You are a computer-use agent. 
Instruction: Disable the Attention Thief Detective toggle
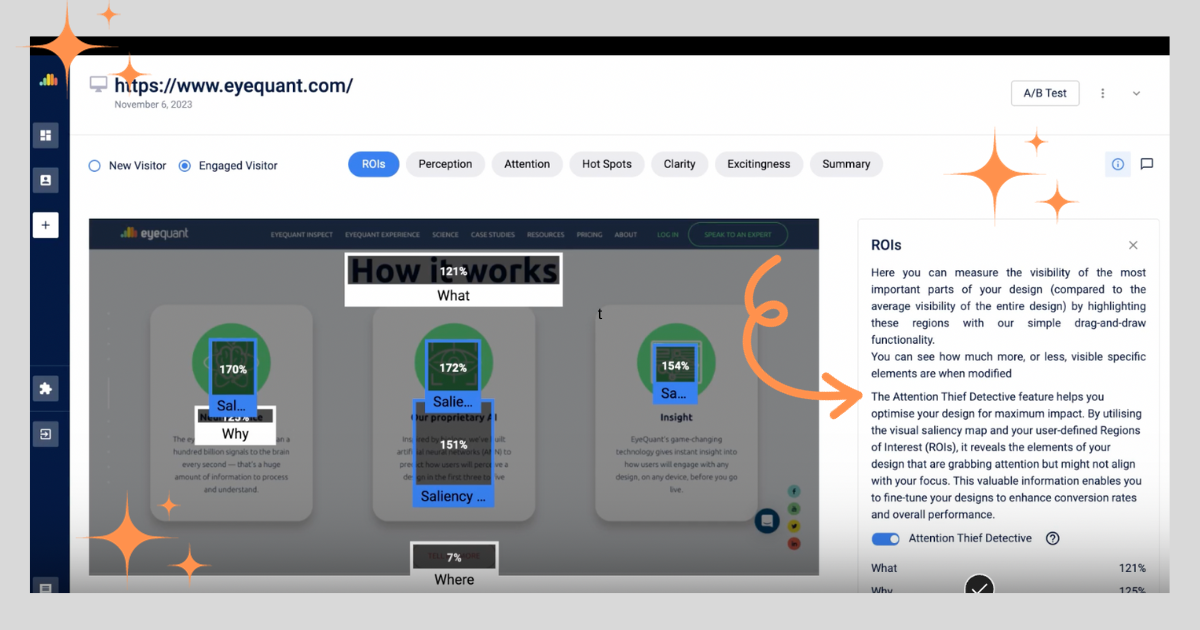click(x=885, y=539)
